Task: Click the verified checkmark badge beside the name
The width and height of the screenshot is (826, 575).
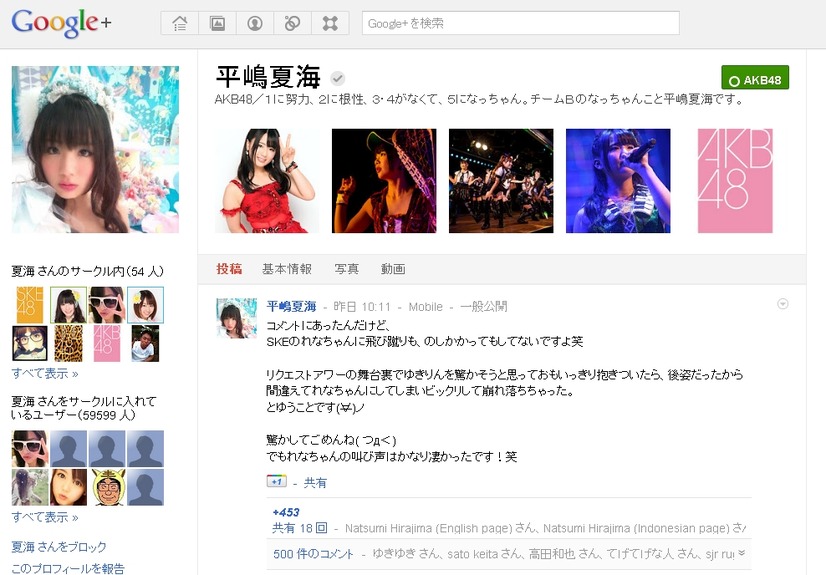Action: (338, 79)
